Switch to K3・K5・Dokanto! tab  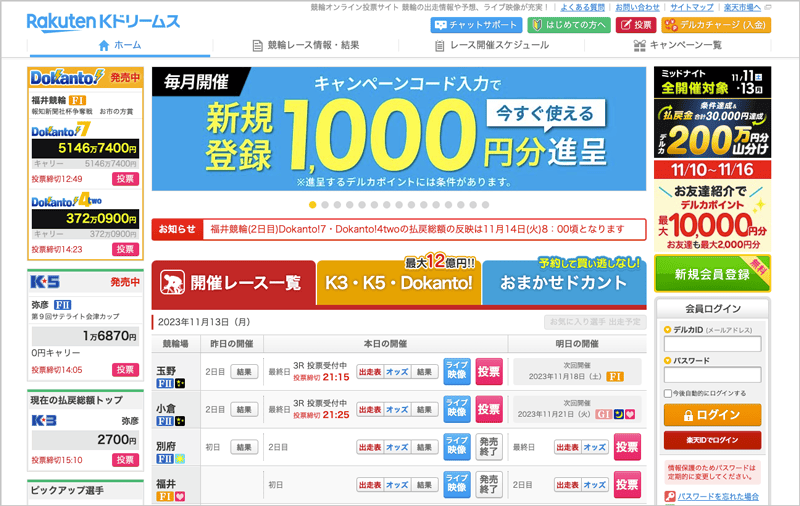(399, 283)
